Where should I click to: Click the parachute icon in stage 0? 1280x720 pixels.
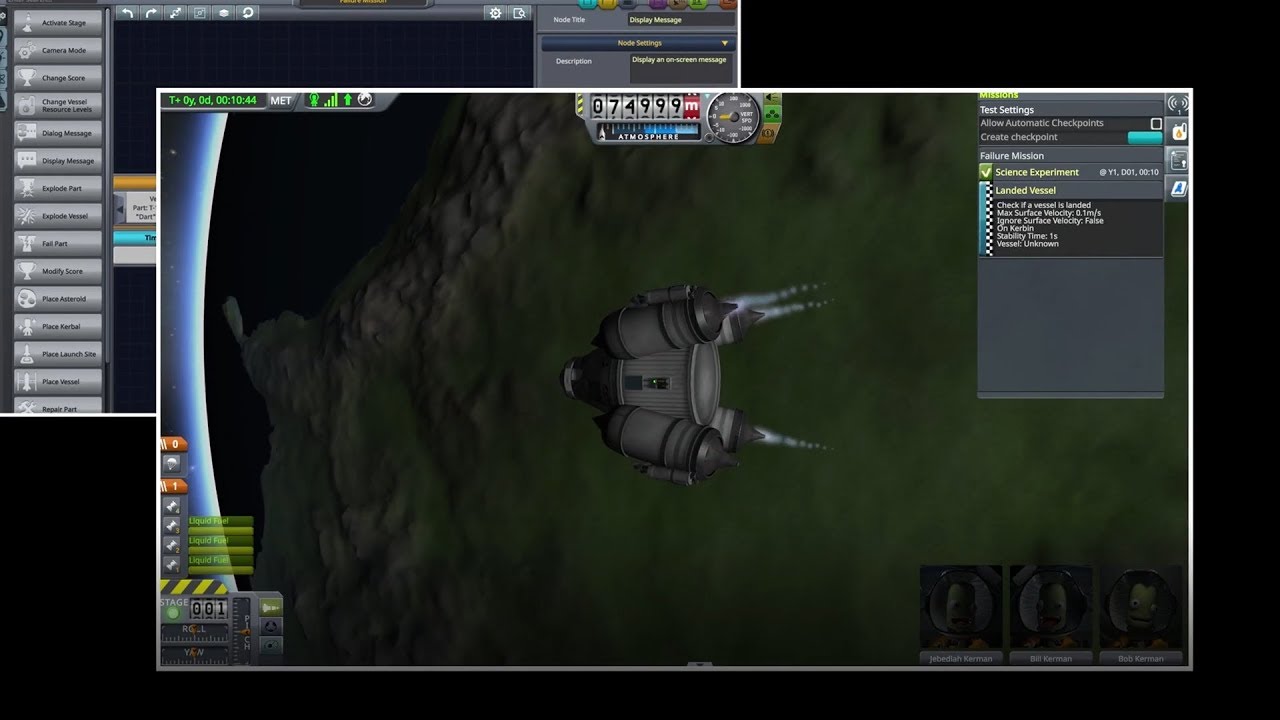(172, 463)
